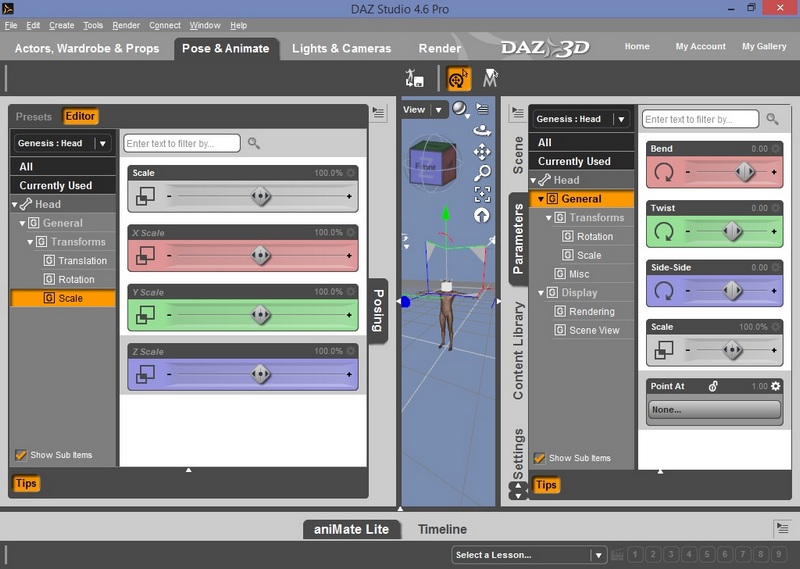This screenshot has height=569, width=800.
Task: Select Currently Used in Posing pane
Action: coord(63,186)
